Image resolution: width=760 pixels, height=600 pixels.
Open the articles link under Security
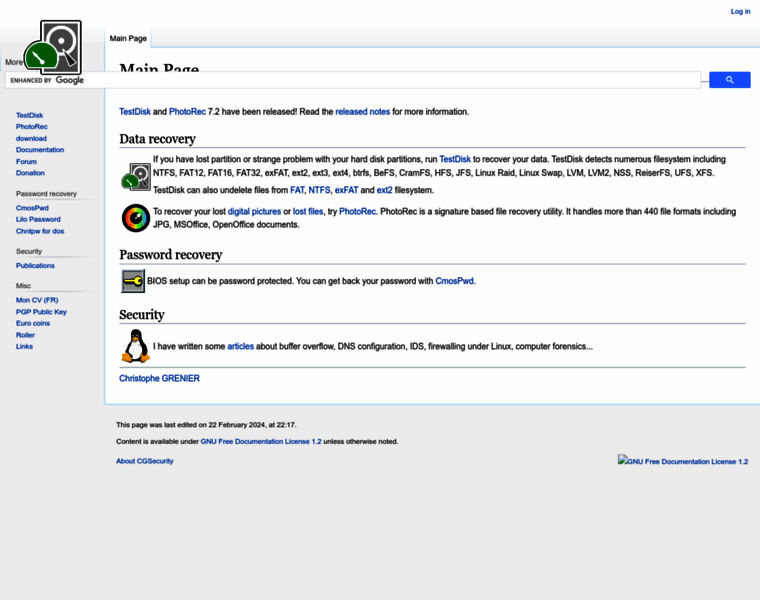(x=240, y=347)
